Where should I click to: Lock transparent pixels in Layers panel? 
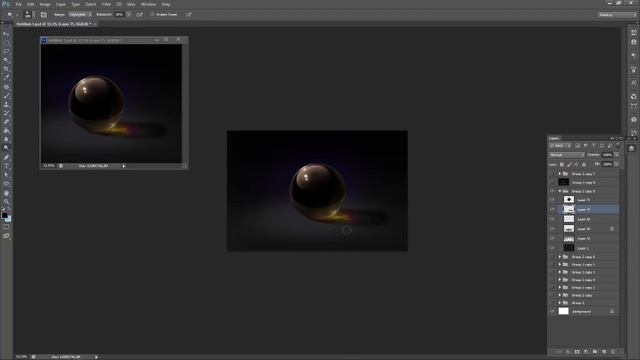pos(562,164)
